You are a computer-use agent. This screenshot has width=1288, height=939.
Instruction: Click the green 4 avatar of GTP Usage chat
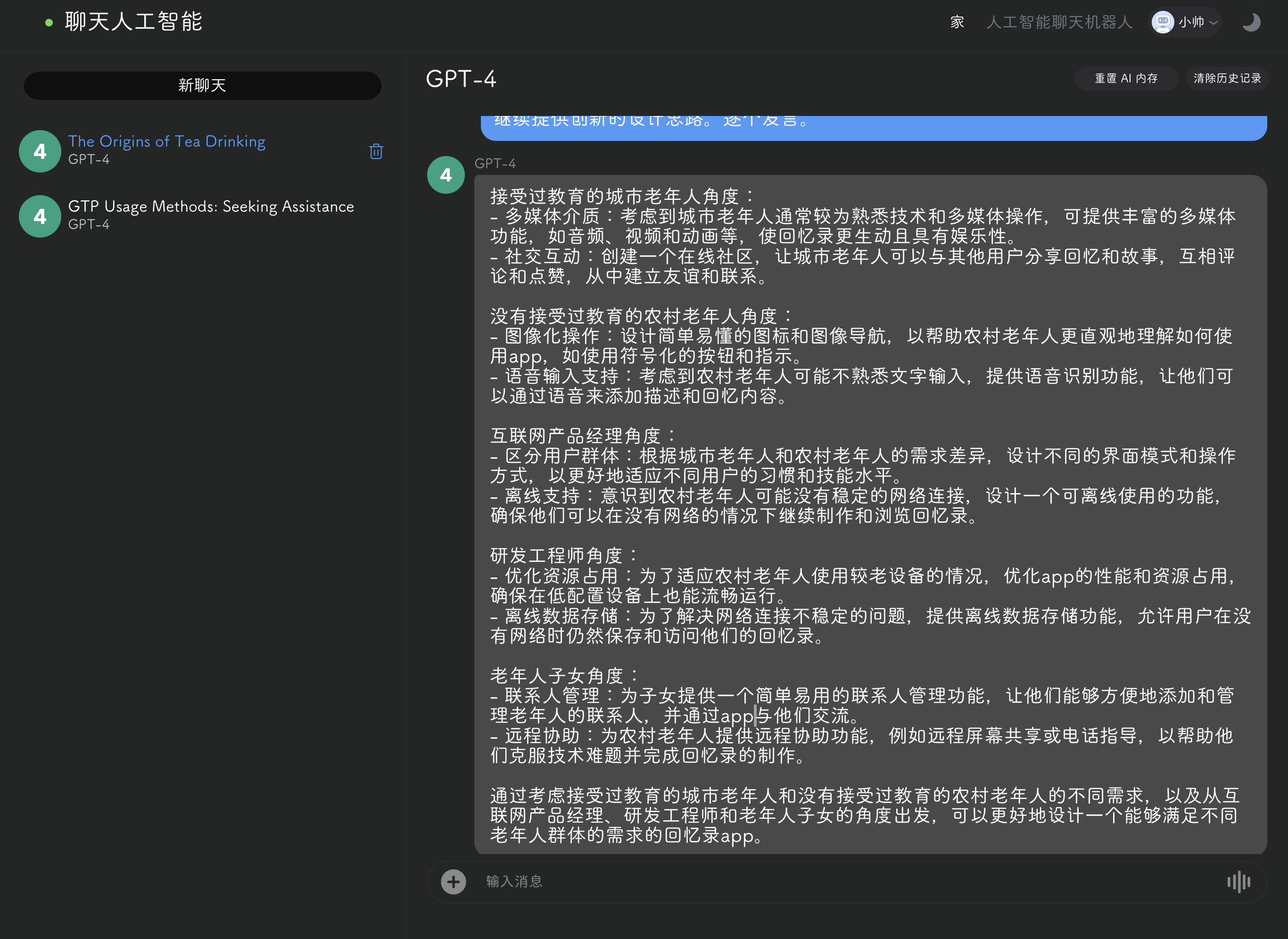(40, 216)
